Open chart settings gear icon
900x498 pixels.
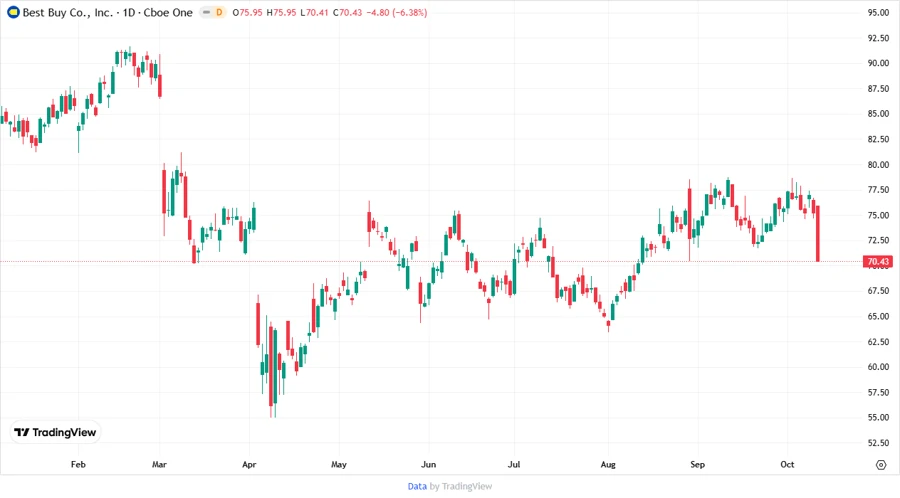881,465
